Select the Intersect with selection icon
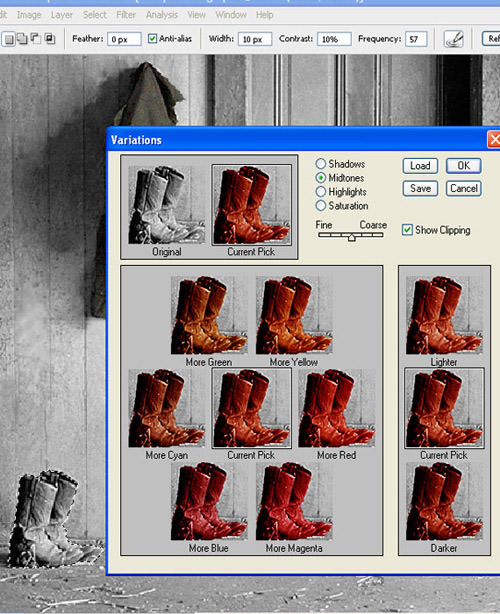Viewport: 500px width, 614px height. (x=50, y=39)
